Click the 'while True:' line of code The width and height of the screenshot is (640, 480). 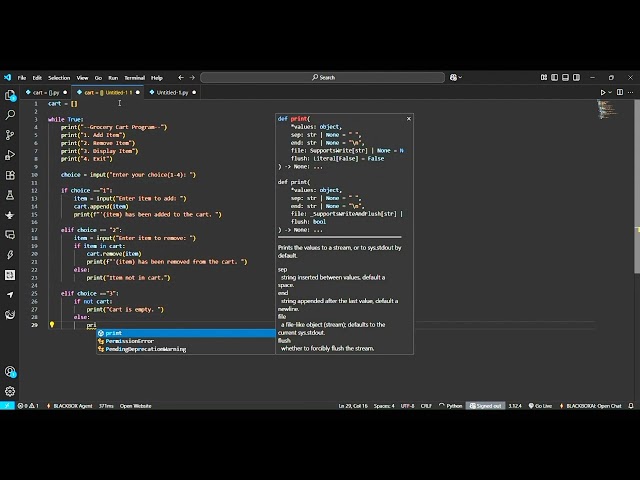pyautogui.click(x=65, y=119)
